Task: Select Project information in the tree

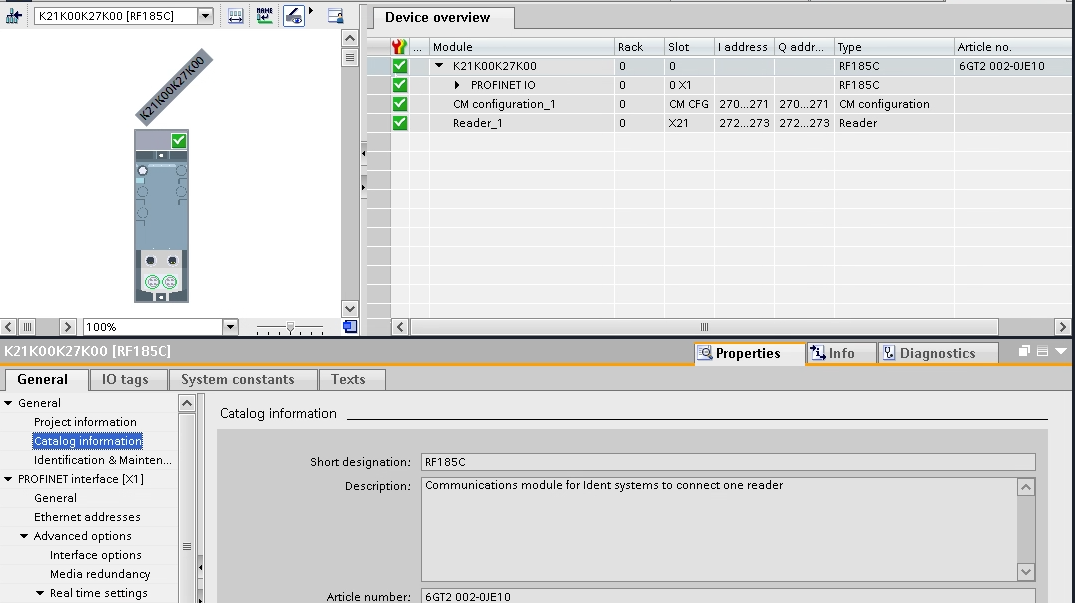Action: tap(85, 422)
